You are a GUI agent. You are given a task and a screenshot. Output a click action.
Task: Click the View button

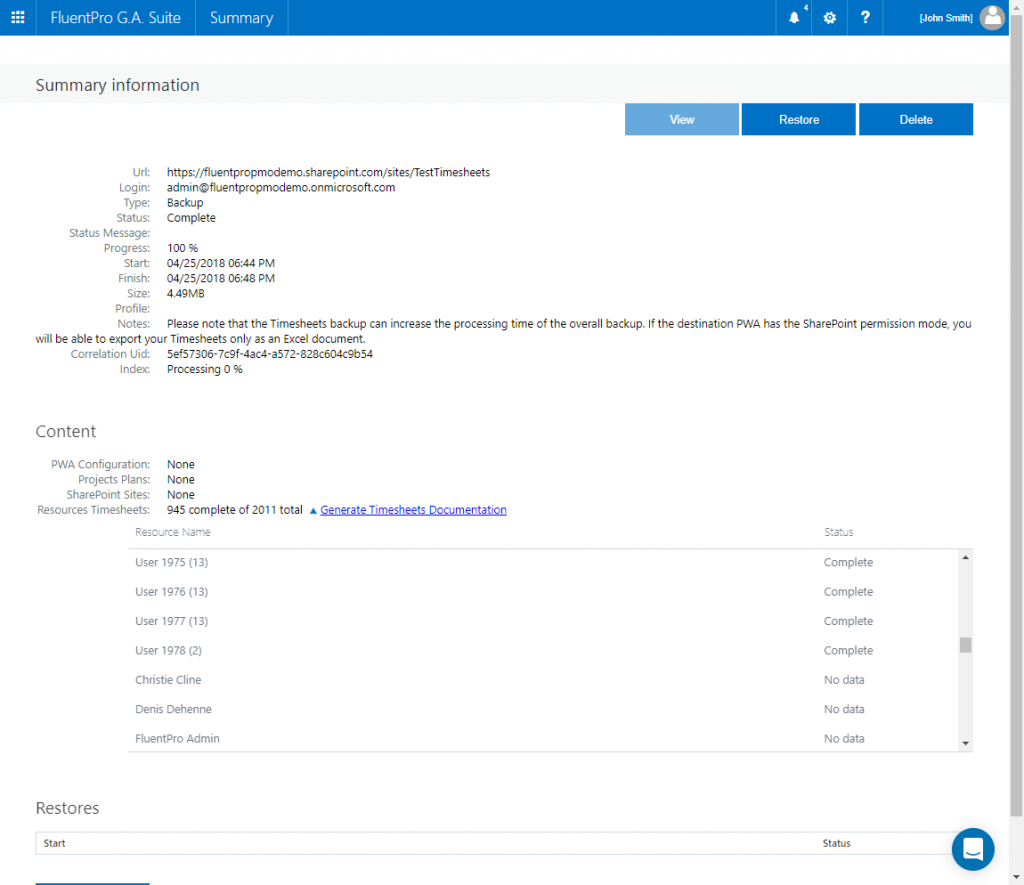tap(681, 120)
